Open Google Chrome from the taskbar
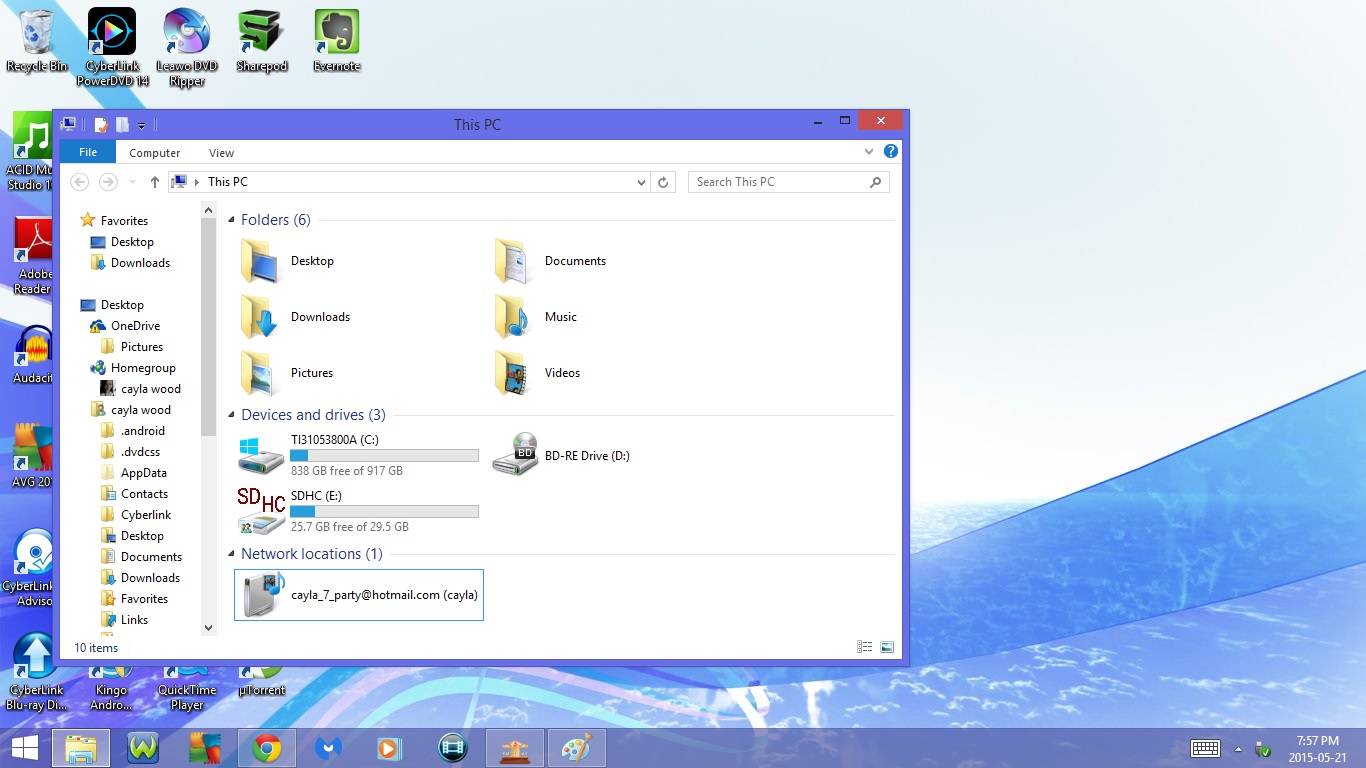This screenshot has height=768, width=1366. point(266,748)
